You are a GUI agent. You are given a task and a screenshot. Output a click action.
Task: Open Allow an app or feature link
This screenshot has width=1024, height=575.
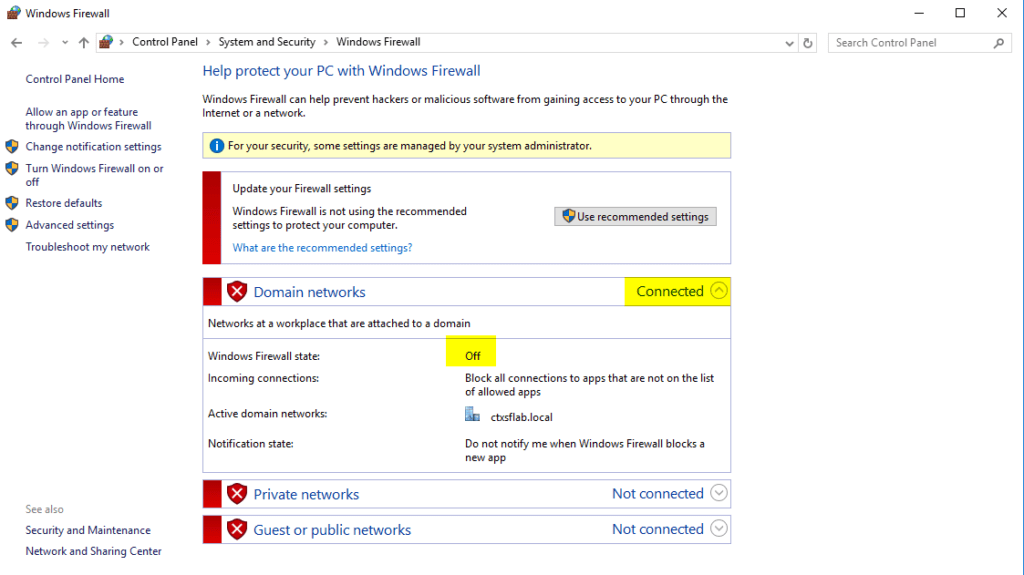point(88,119)
